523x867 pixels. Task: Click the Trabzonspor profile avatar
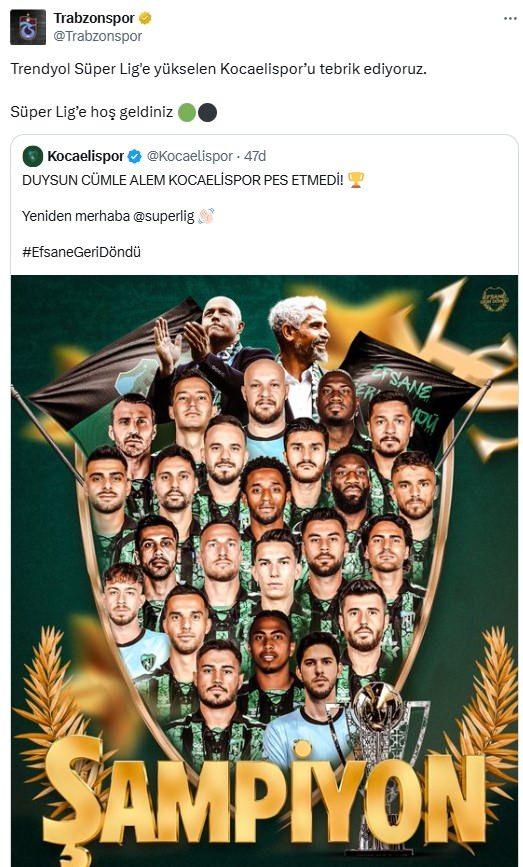[28, 27]
